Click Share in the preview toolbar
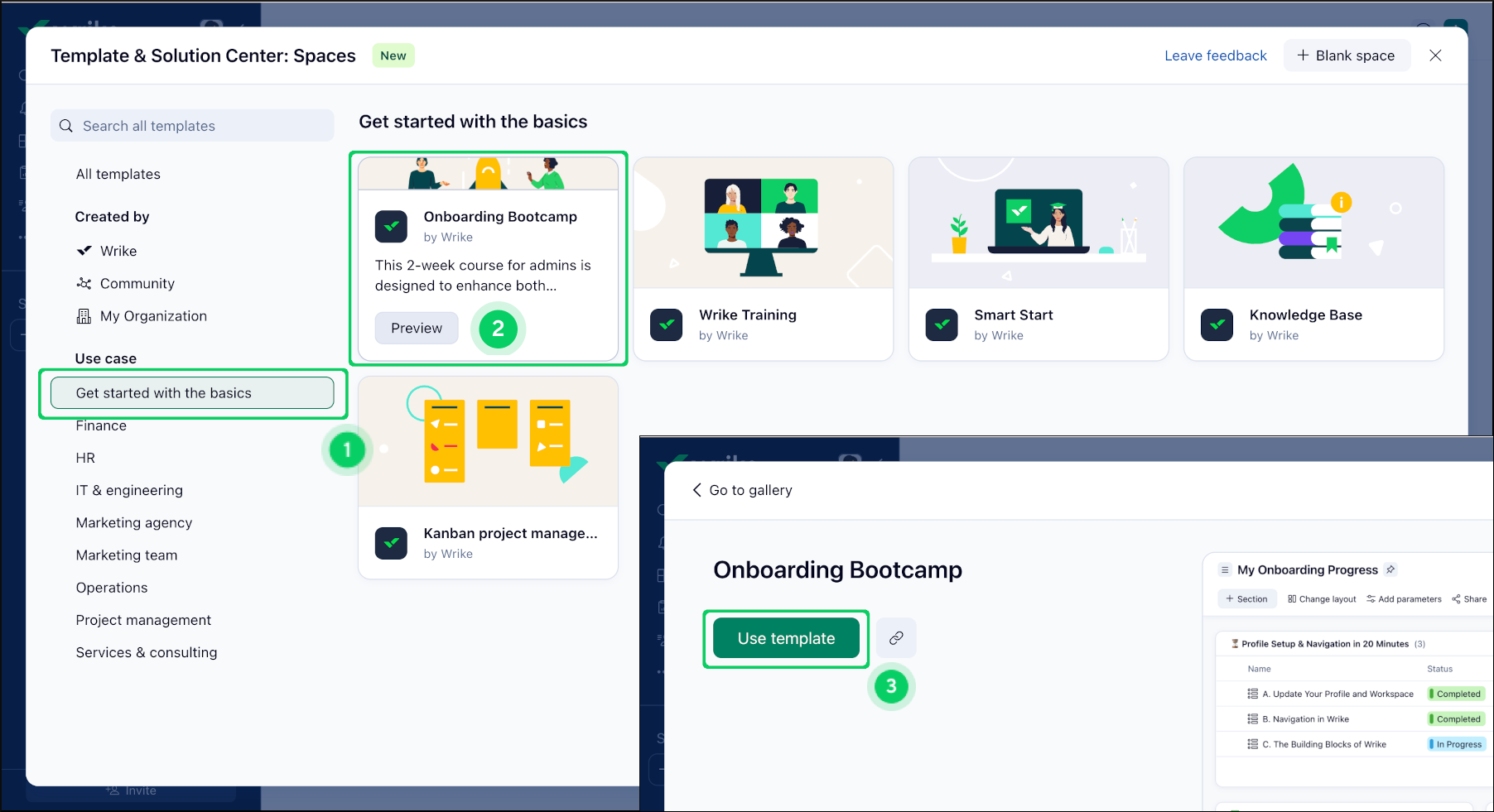 (1469, 599)
